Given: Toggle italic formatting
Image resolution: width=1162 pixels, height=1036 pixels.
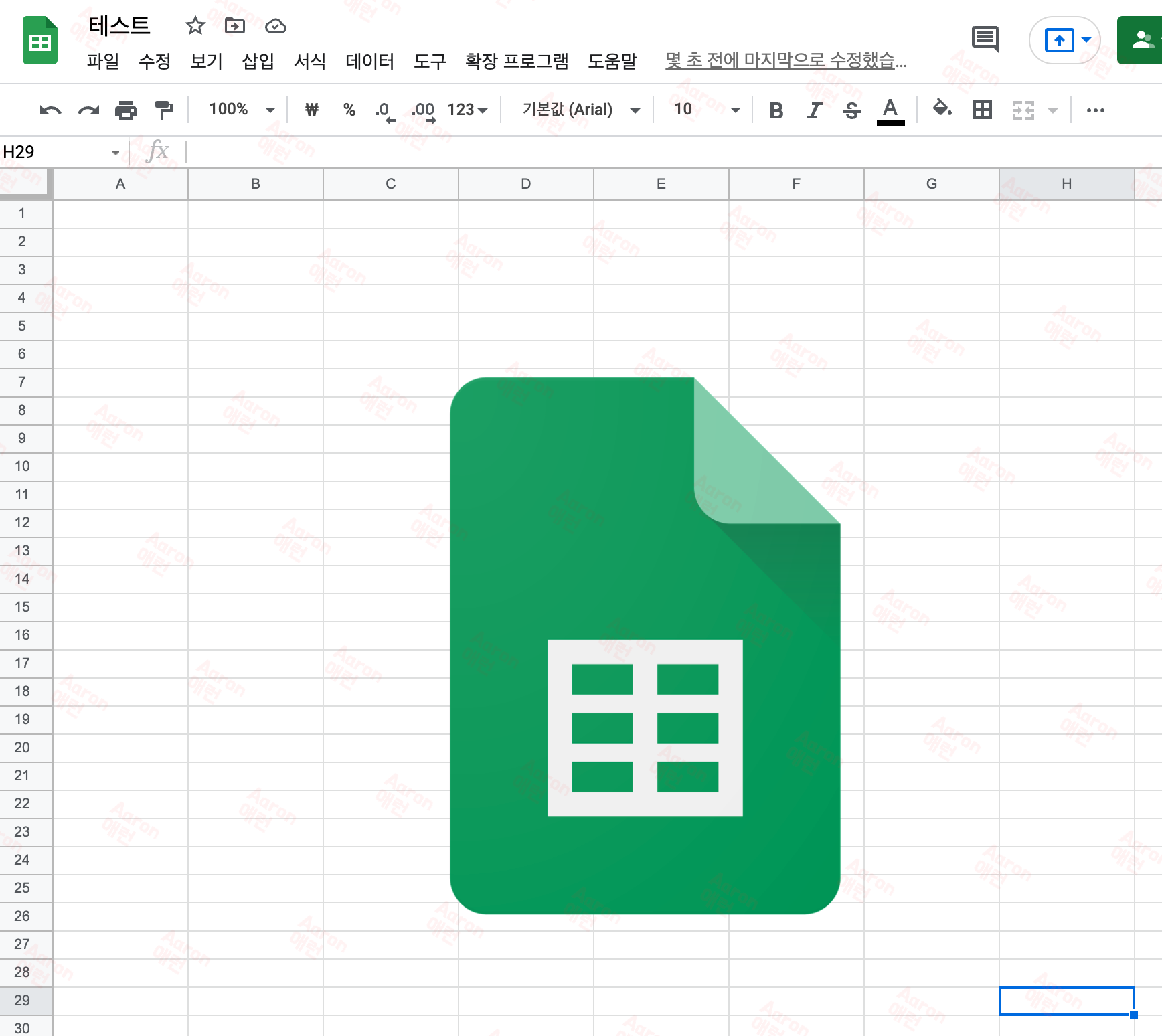Looking at the screenshot, I should pyautogui.click(x=814, y=110).
